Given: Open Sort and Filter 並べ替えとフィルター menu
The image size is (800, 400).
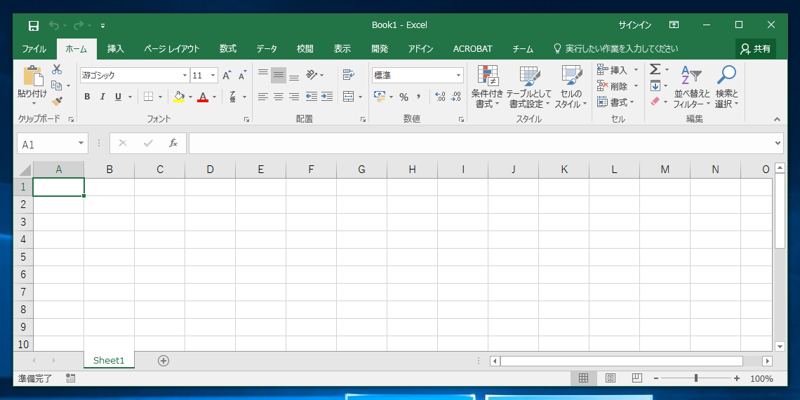Looking at the screenshot, I should [x=691, y=87].
